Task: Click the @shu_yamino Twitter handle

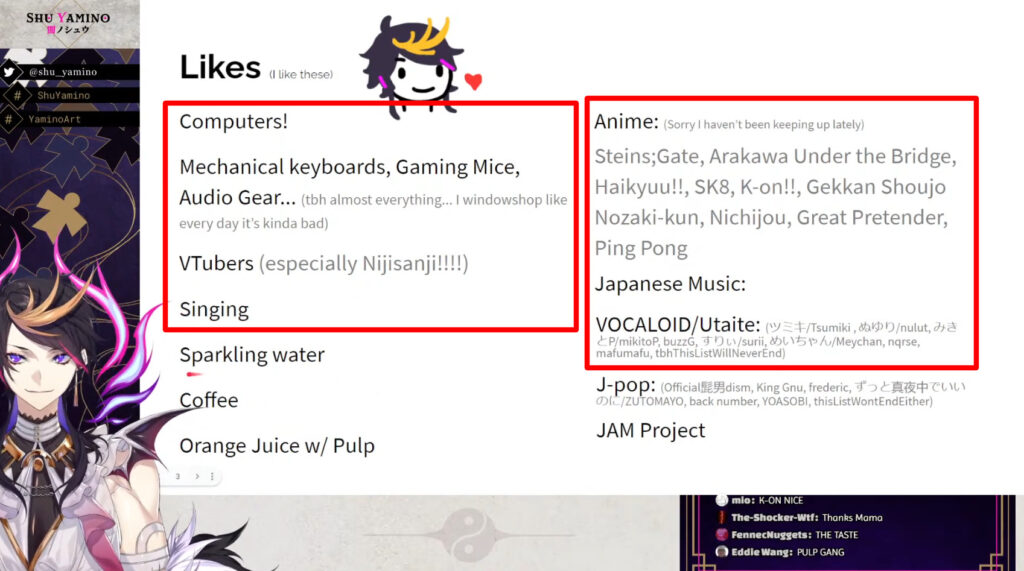Action: 63,72
